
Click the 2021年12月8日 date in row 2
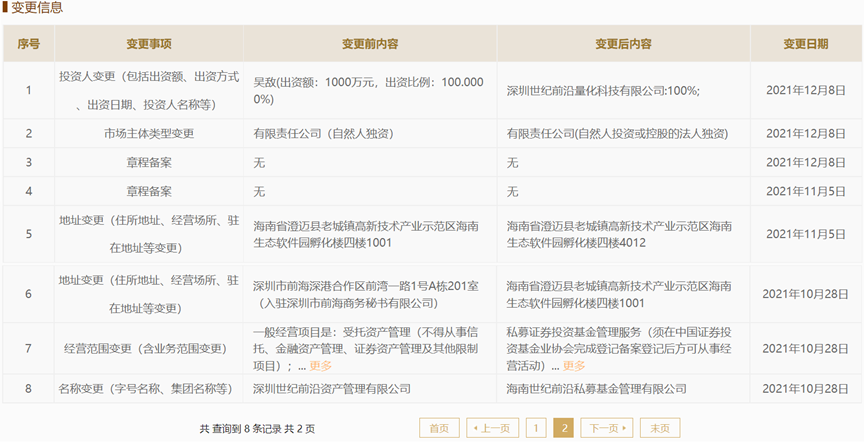806,133
